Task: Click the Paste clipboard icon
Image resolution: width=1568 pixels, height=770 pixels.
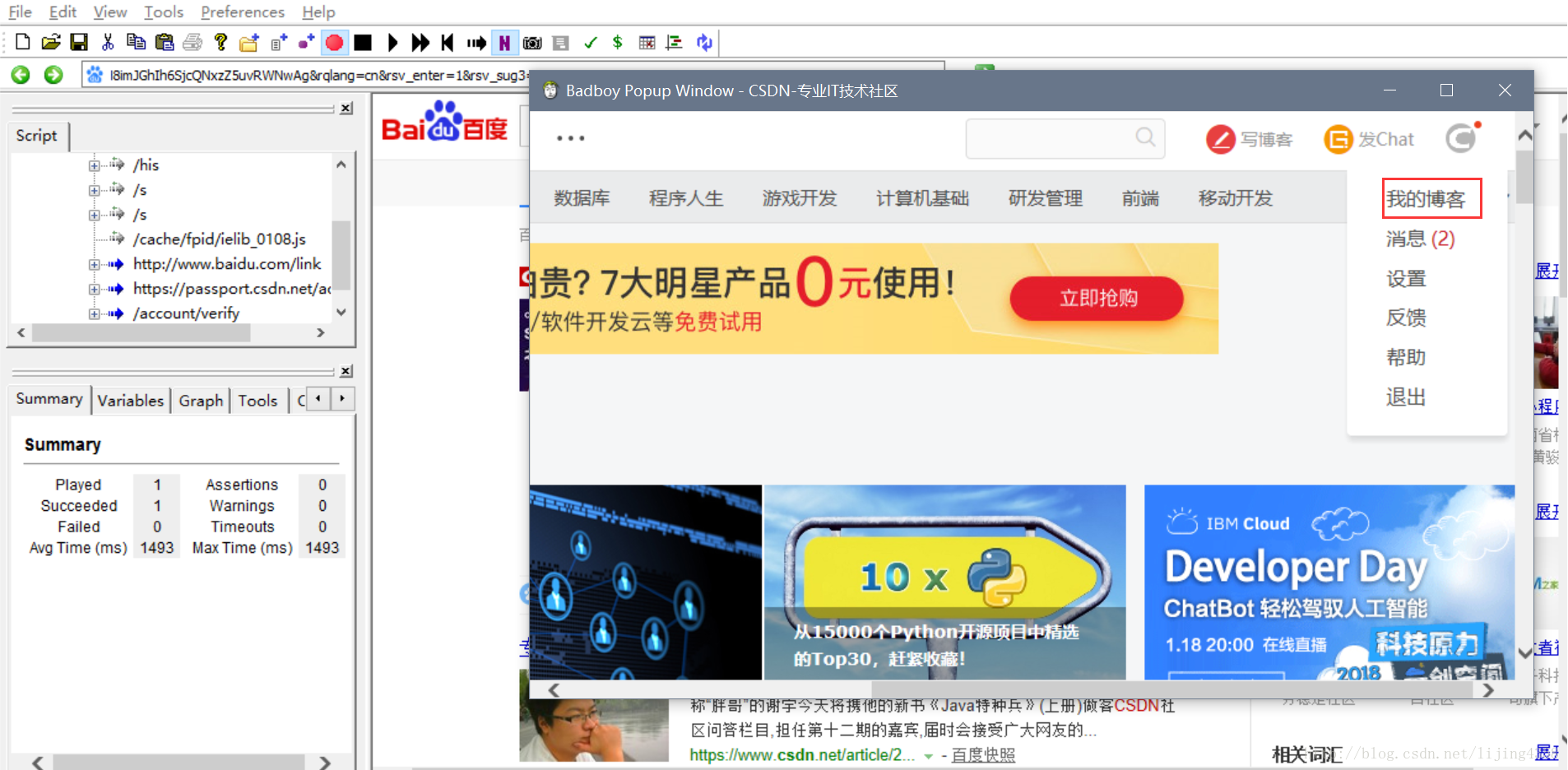Action: (x=165, y=42)
